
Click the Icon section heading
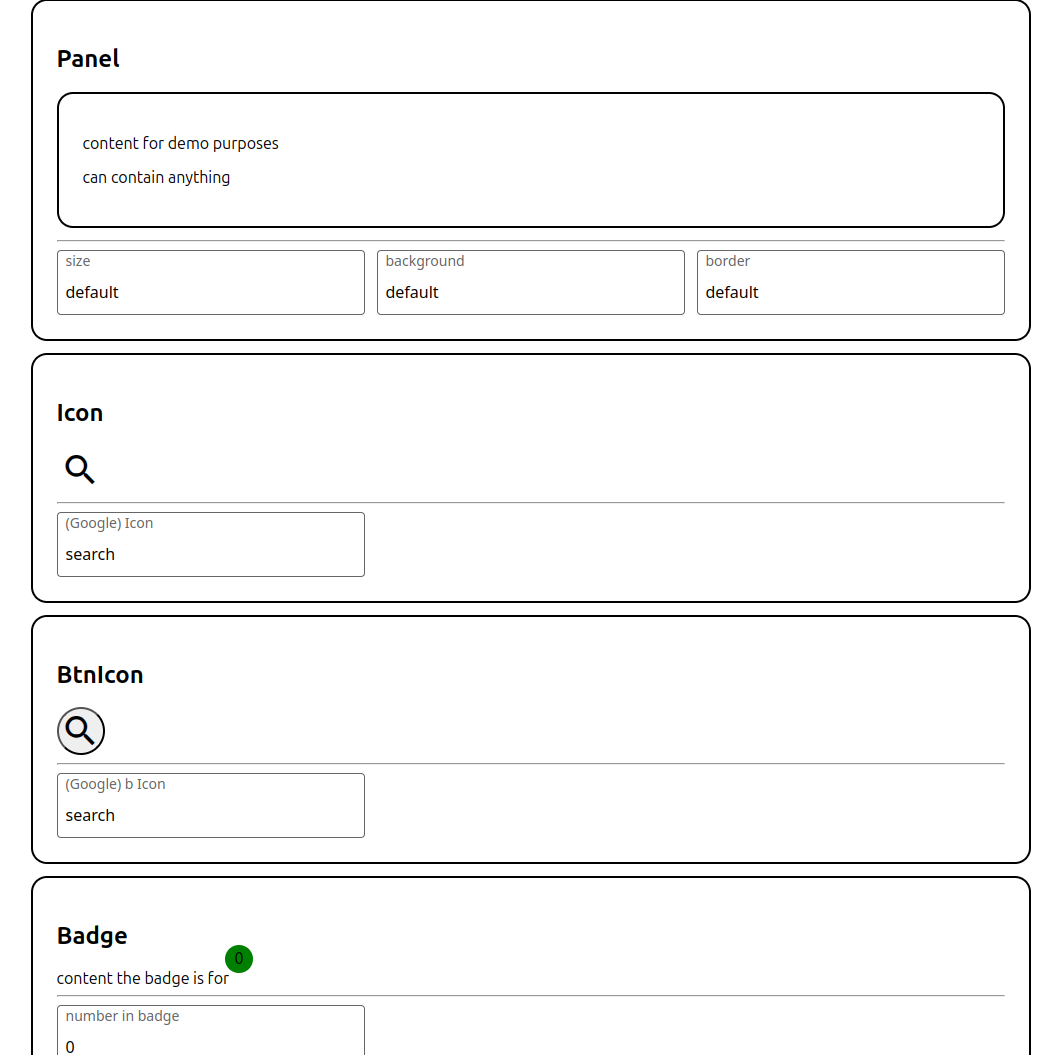tap(80, 413)
